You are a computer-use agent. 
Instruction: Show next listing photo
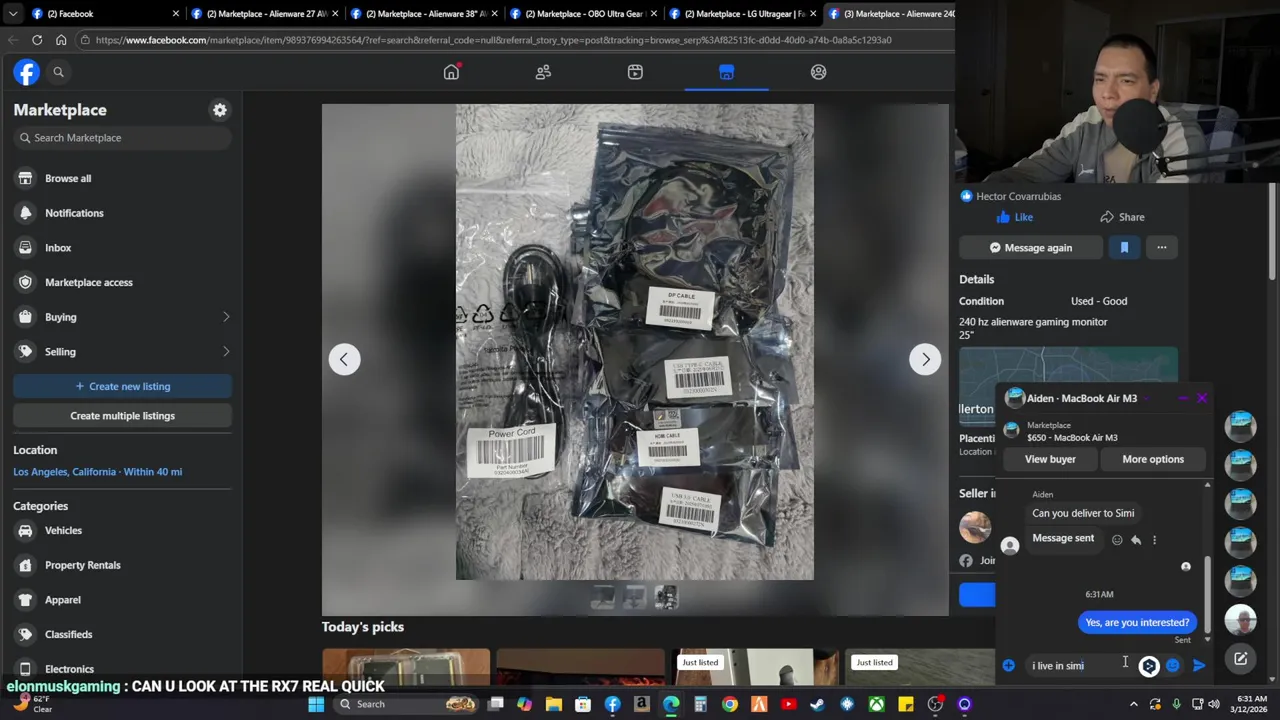point(925,359)
